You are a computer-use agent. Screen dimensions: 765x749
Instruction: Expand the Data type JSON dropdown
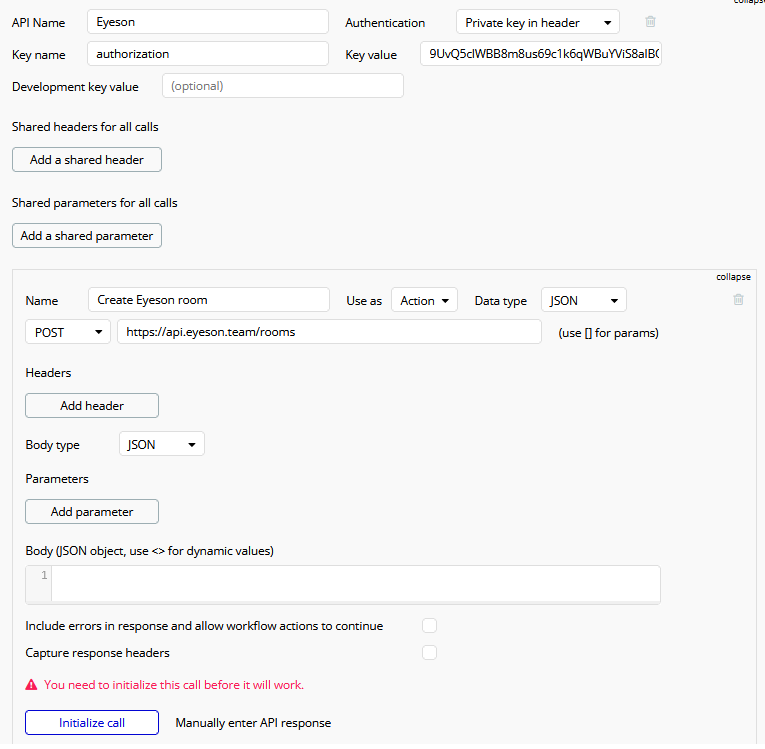pyautogui.click(x=583, y=300)
